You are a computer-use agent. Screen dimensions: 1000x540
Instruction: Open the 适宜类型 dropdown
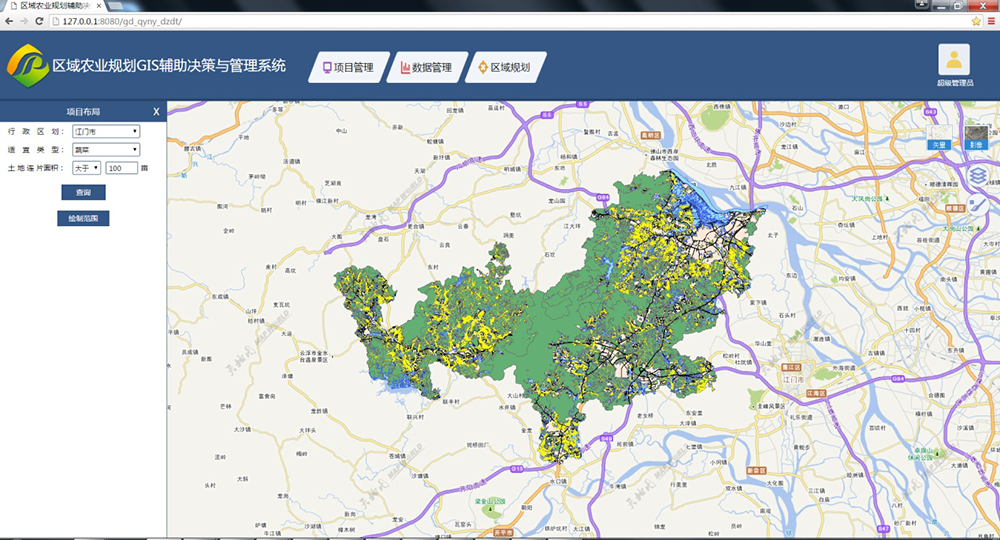coord(105,149)
